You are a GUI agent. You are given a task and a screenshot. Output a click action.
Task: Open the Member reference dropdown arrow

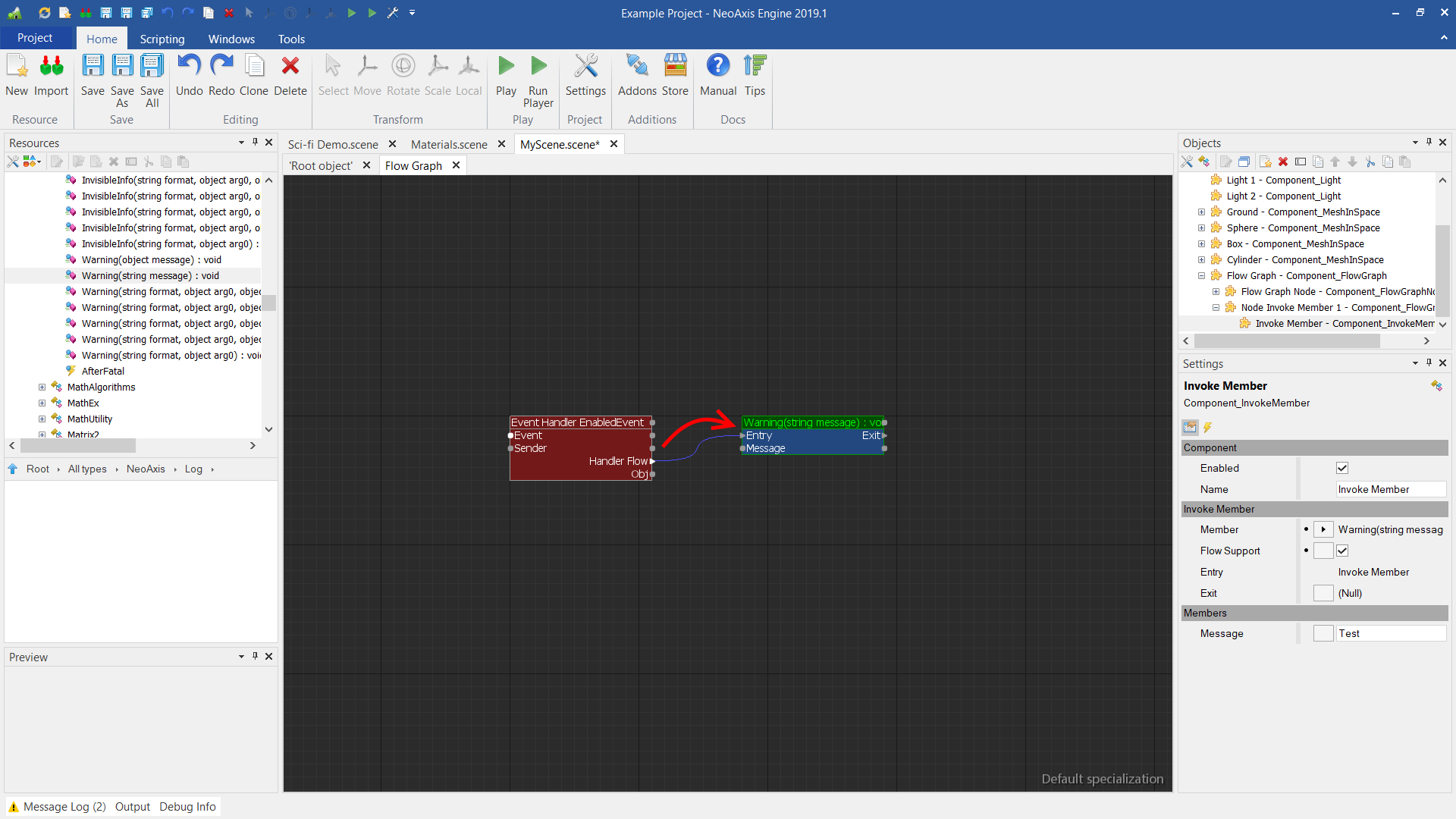click(1323, 529)
